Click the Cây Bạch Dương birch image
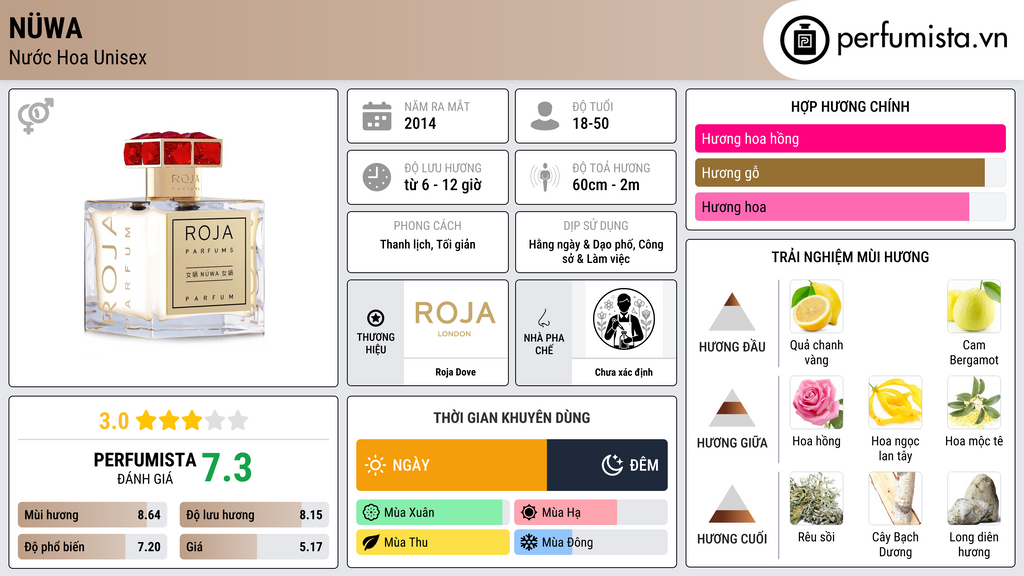 tap(895, 498)
